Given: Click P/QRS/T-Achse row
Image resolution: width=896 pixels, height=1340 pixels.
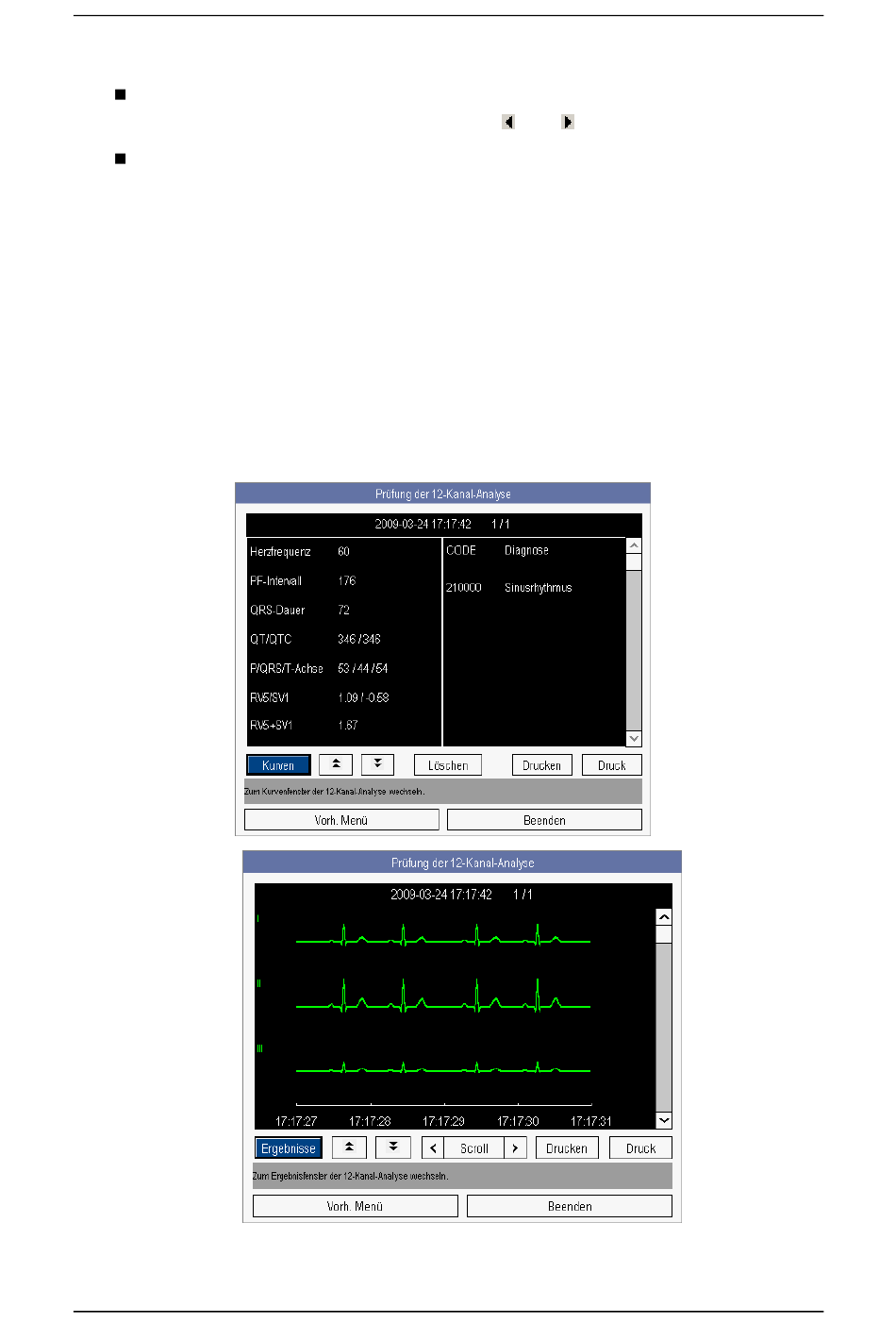Looking at the screenshot, I should [320, 668].
